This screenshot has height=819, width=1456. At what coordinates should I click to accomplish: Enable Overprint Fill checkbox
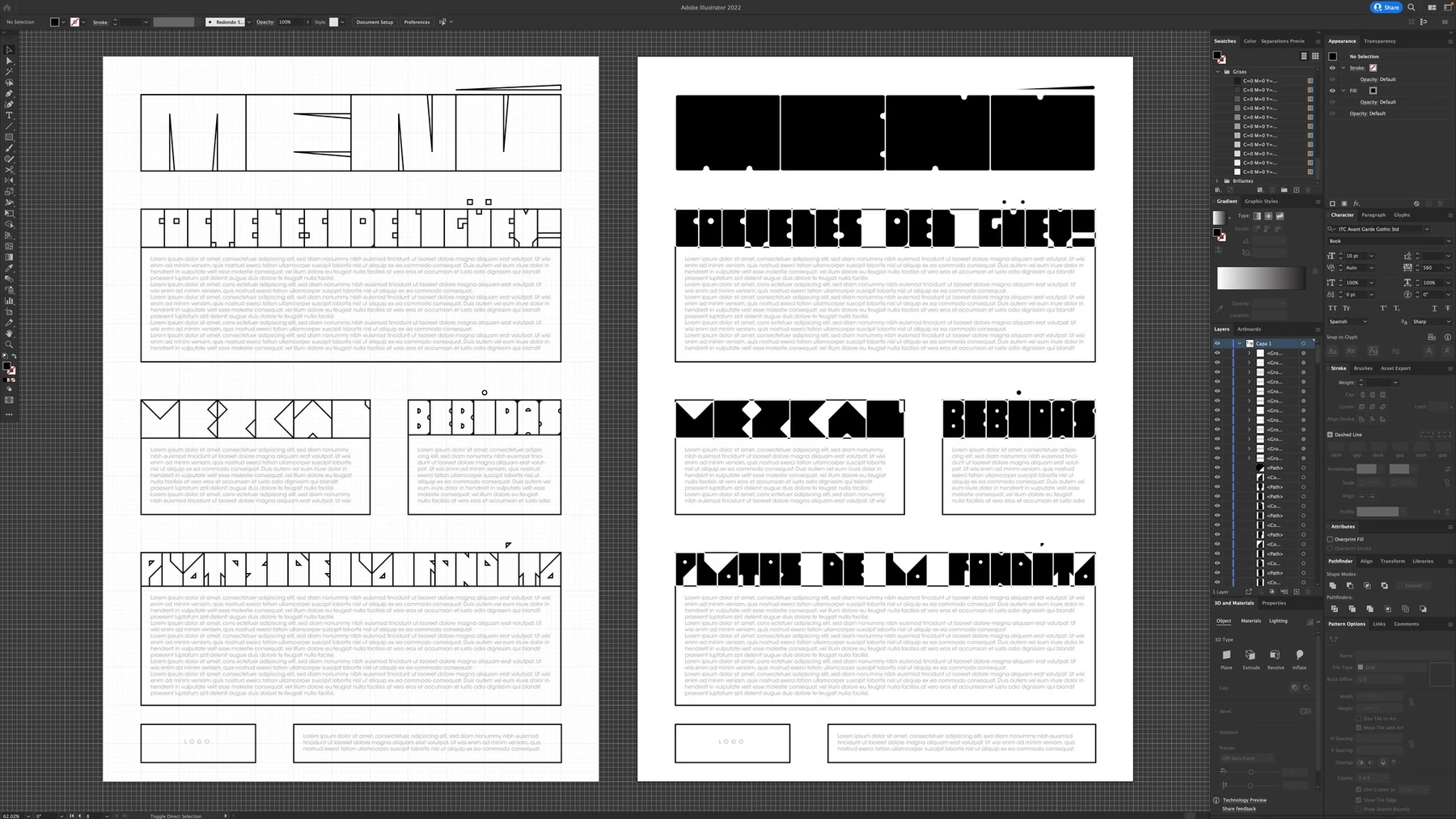click(x=1330, y=539)
